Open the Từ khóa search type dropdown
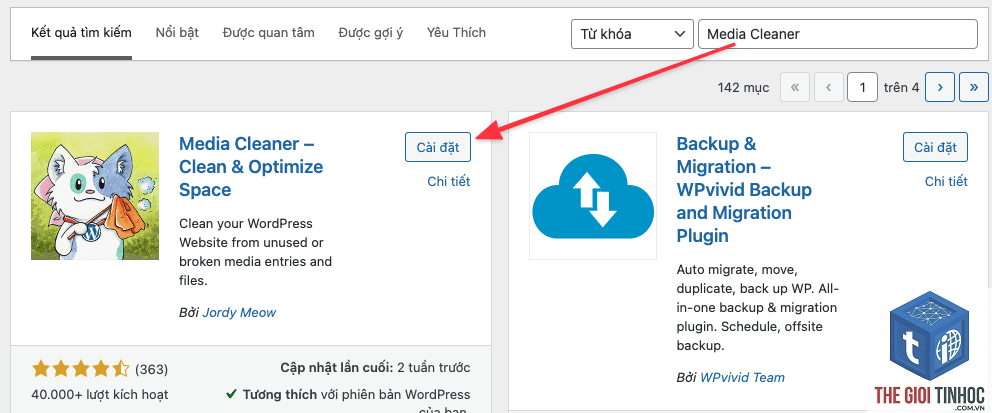 click(631, 34)
